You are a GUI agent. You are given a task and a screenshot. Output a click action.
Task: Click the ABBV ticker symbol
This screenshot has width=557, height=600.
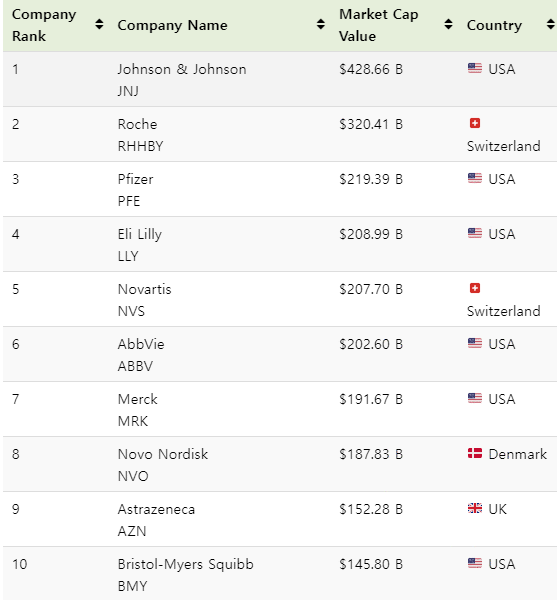(x=135, y=366)
